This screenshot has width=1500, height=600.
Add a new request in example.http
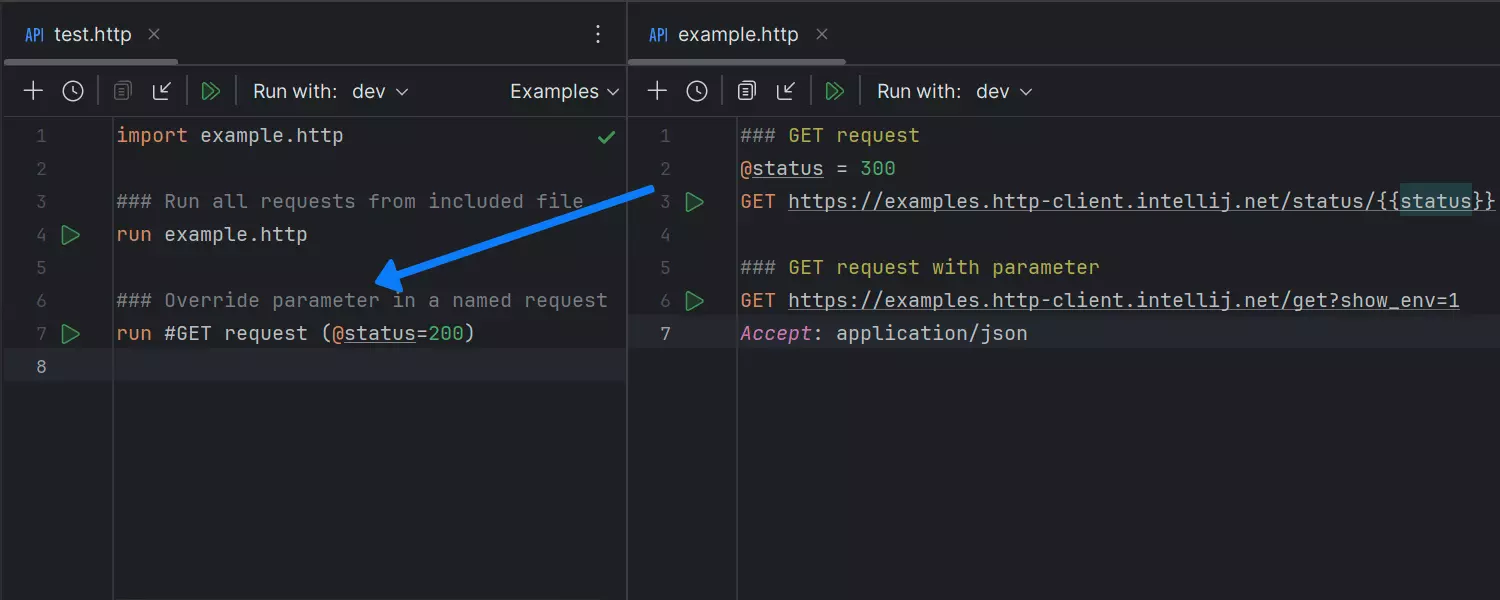tap(657, 90)
